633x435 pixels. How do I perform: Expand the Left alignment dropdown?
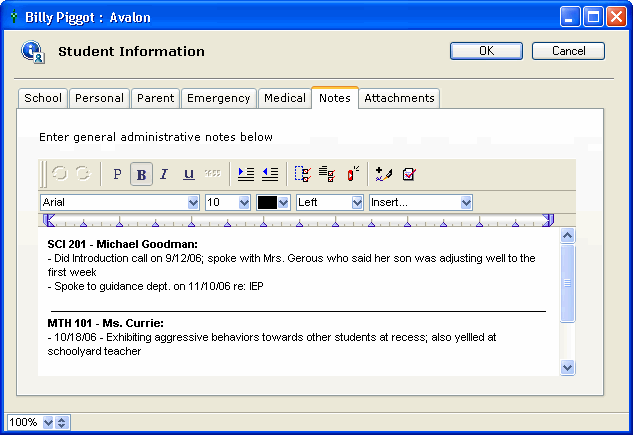point(357,202)
